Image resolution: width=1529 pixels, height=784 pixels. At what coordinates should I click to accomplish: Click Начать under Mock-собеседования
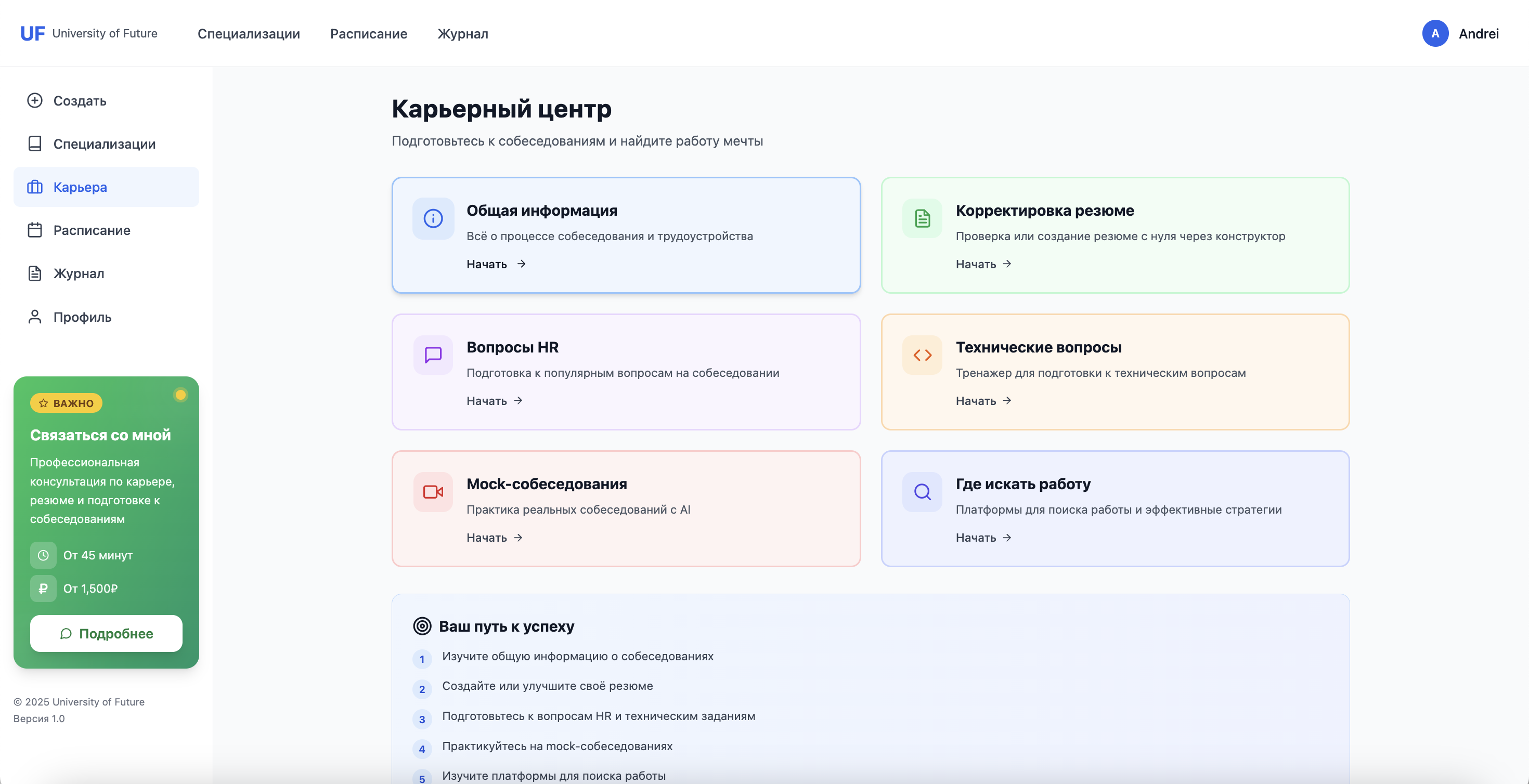(495, 538)
